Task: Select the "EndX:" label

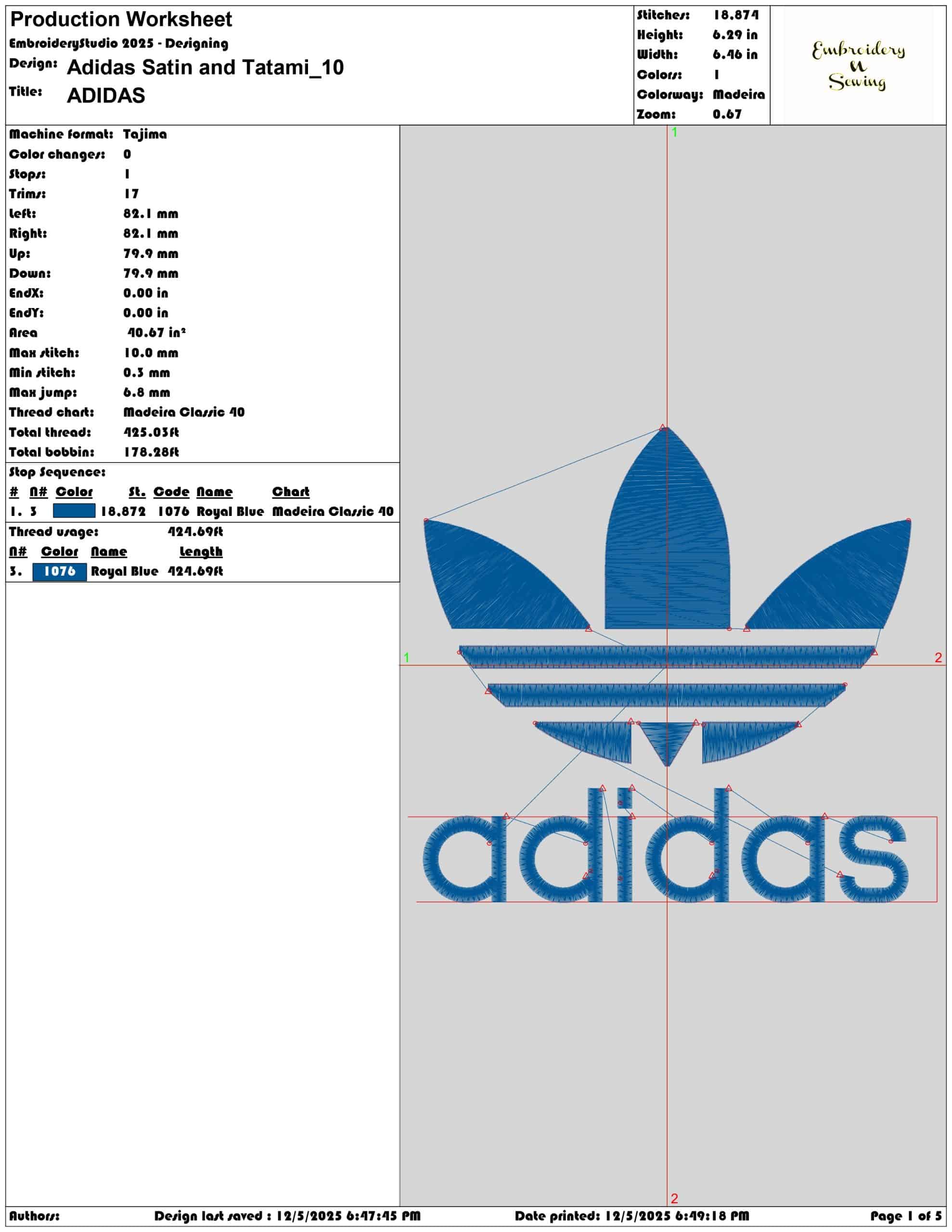Action: point(26,294)
